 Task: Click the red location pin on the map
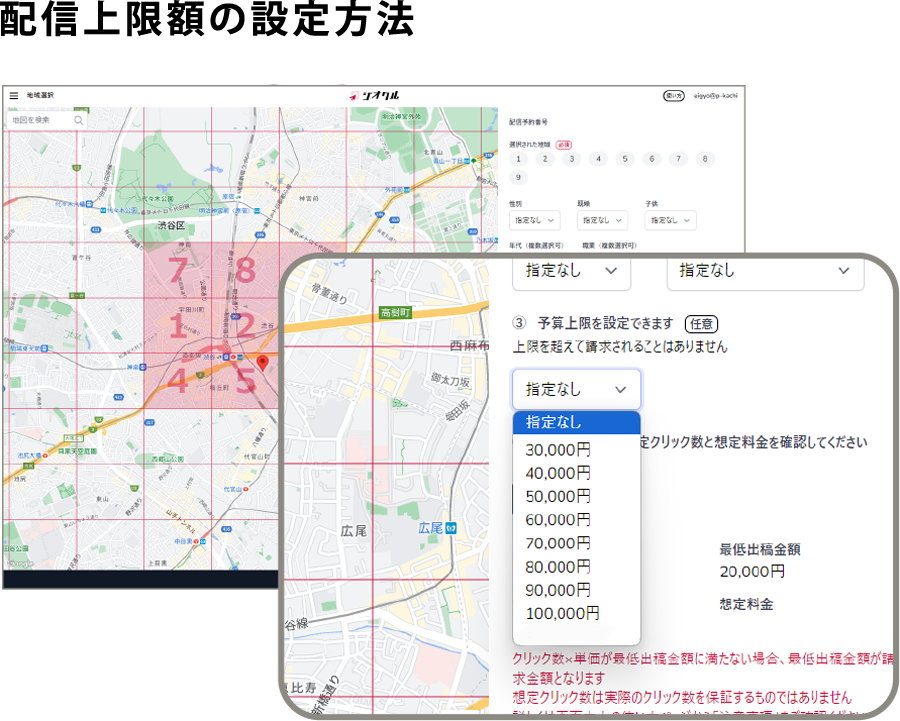click(263, 362)
